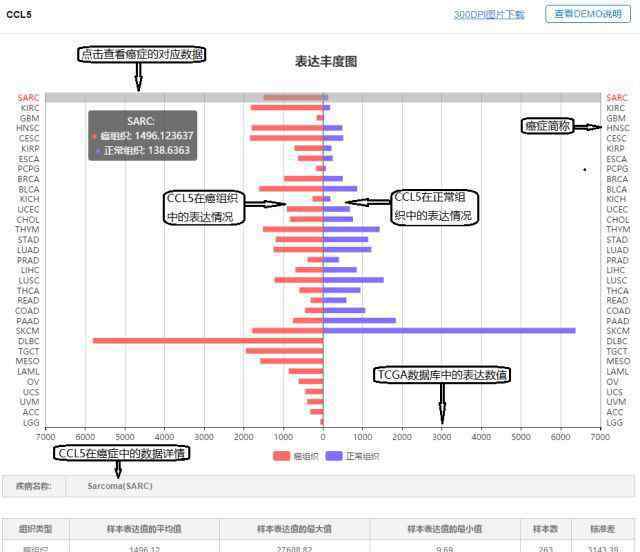Click the CCL5 gene title text
The image size is (640, 552).
coord(19,15)
